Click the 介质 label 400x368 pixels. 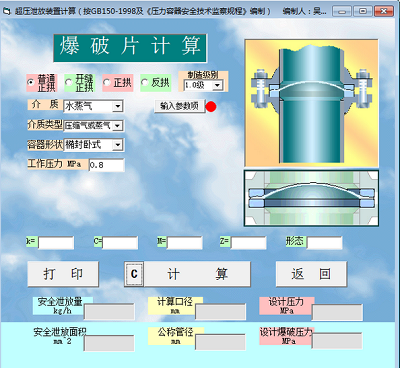pyautogui.click(x=45, y=105)
